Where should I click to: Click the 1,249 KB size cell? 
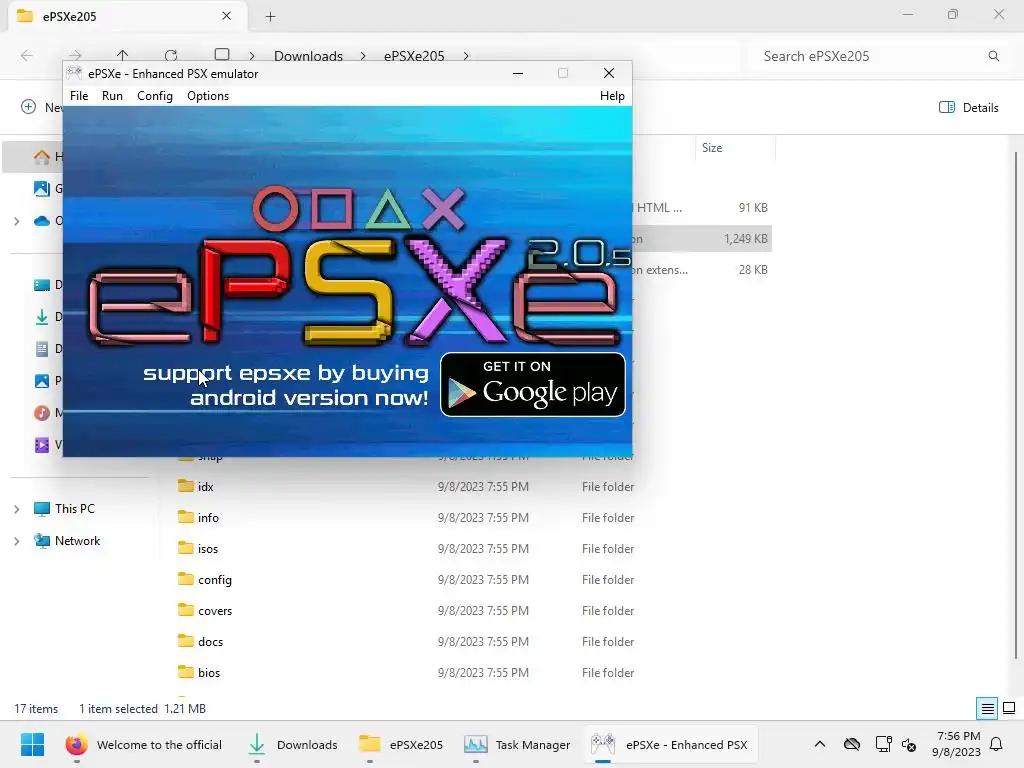(745, 239)
